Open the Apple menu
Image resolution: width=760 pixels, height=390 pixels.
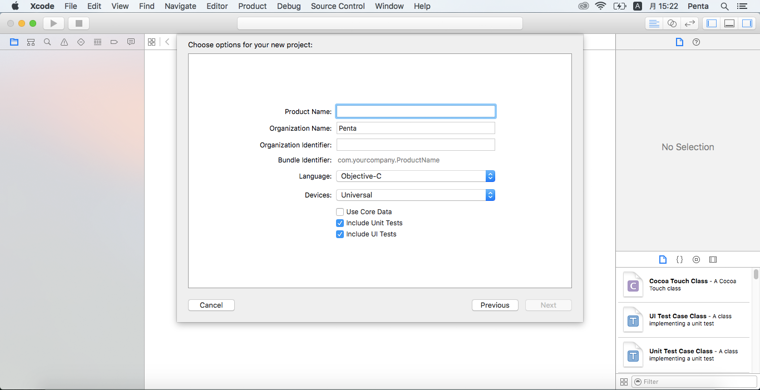(x=15, y=6)
